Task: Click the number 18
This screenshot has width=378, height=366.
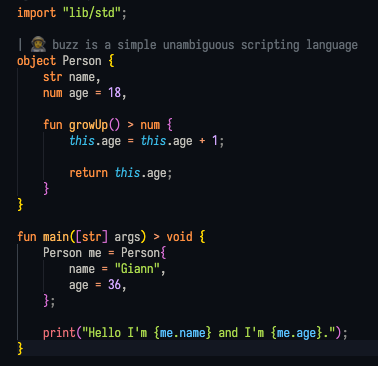Action: tap(114, 93)
